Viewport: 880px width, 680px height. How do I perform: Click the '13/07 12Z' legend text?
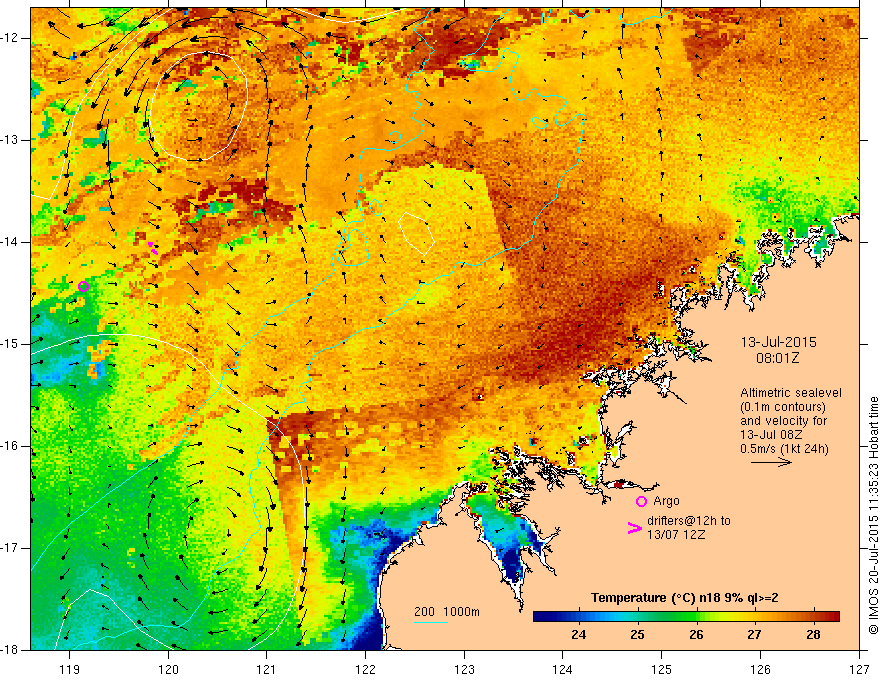click(676, 535)
